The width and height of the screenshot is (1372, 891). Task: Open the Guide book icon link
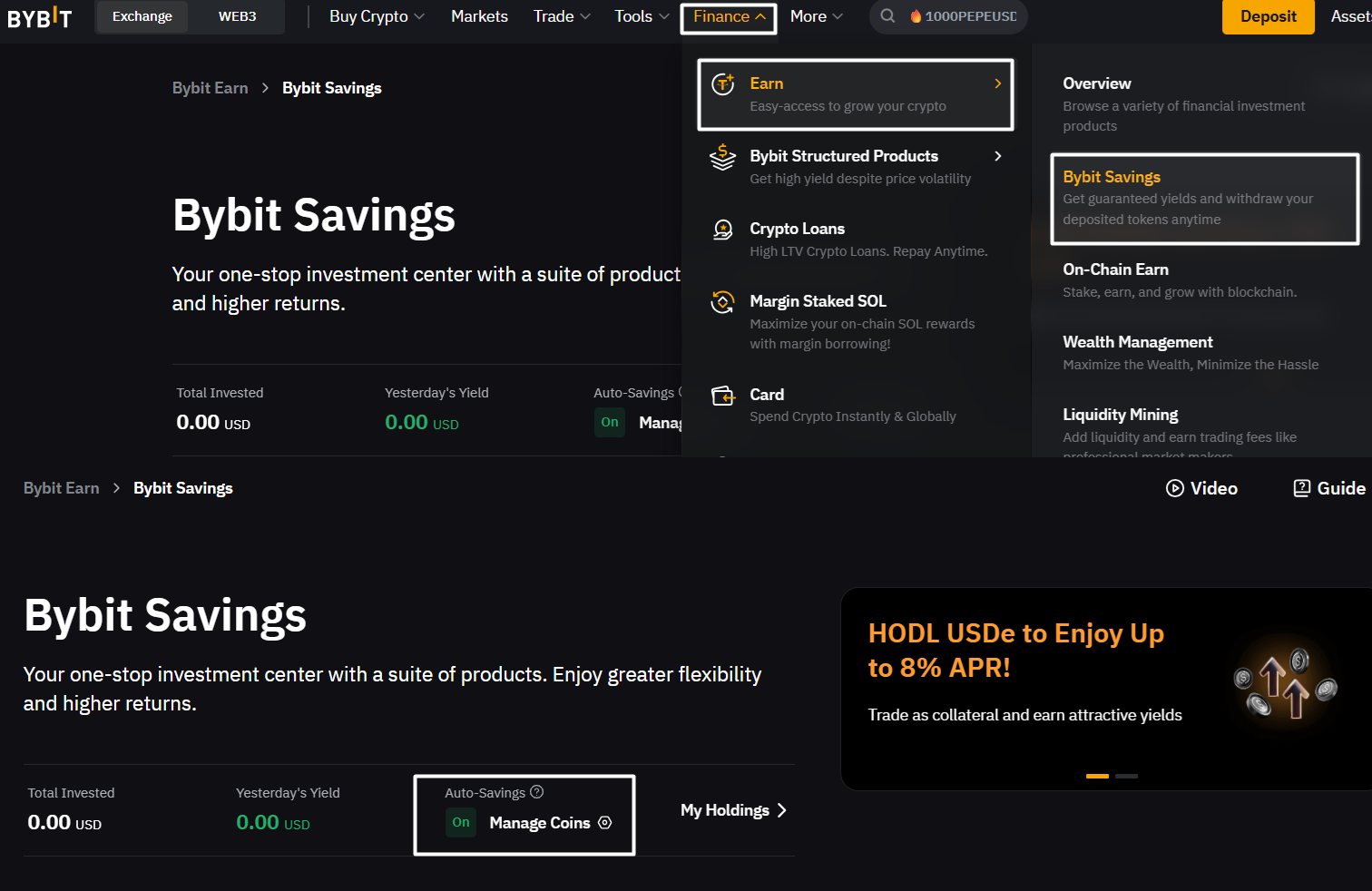coord(1302,488)
